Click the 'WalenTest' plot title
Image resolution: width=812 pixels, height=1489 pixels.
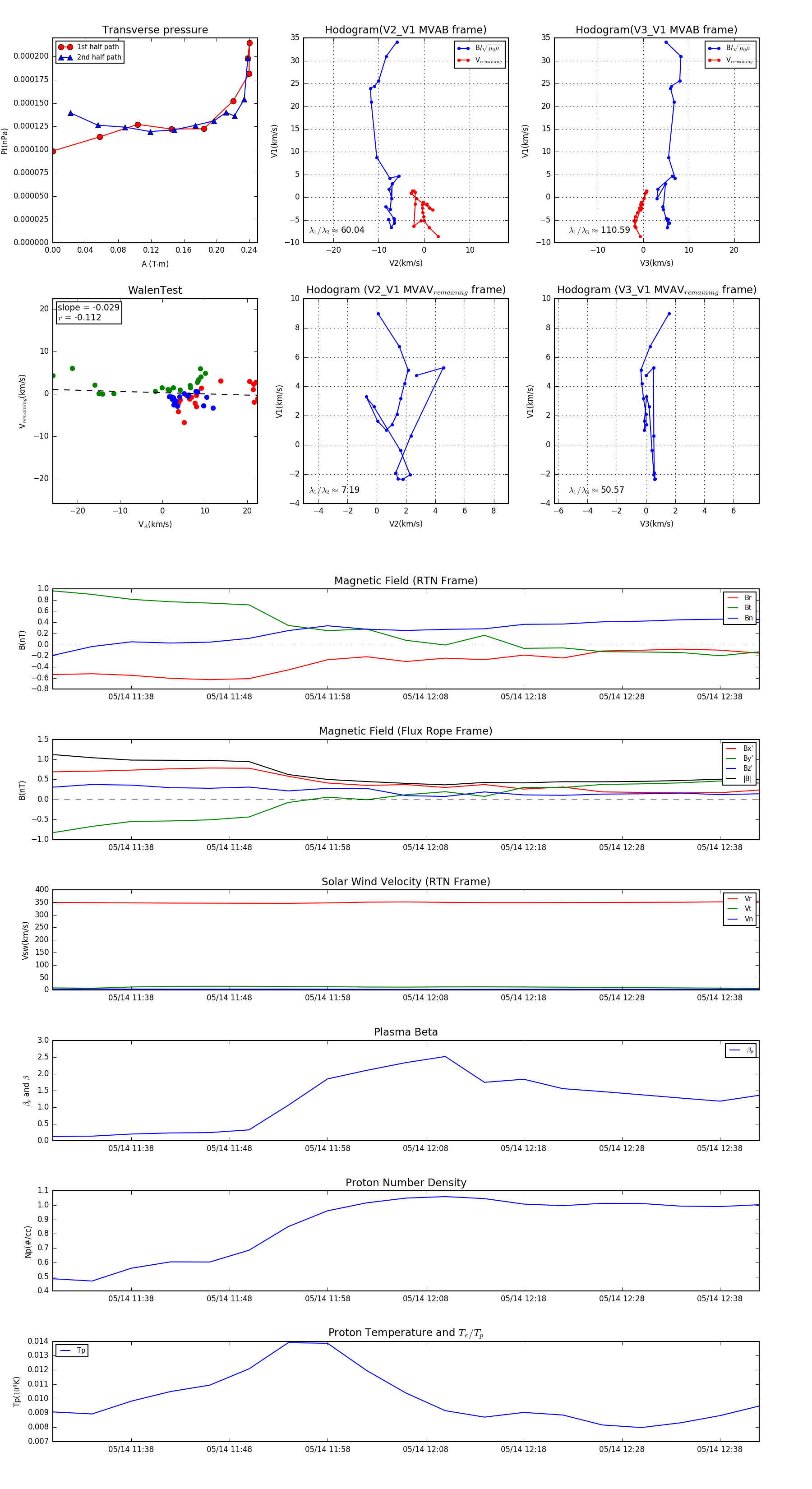click(155, 290)
